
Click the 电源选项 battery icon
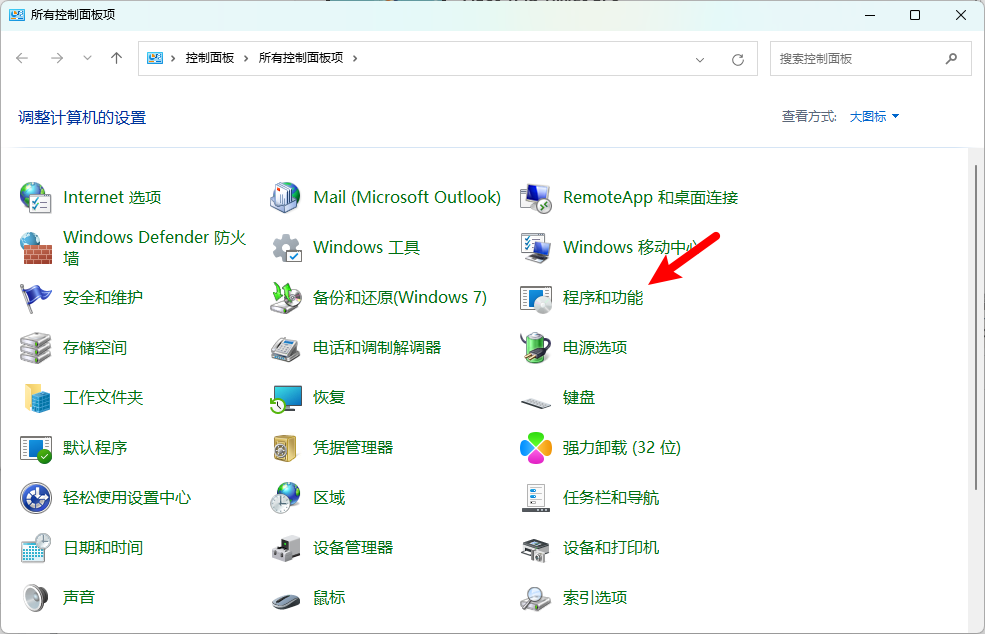pos(536,347)
